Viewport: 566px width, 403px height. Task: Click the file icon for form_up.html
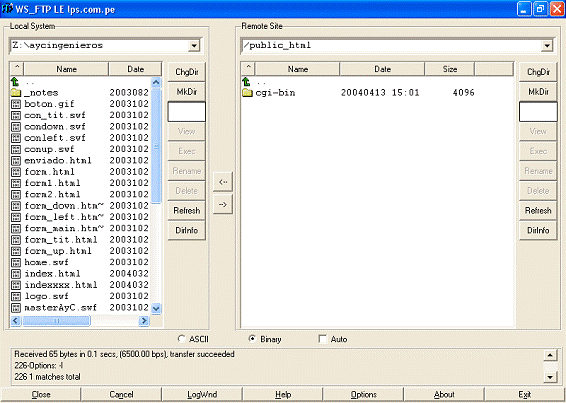16,251
